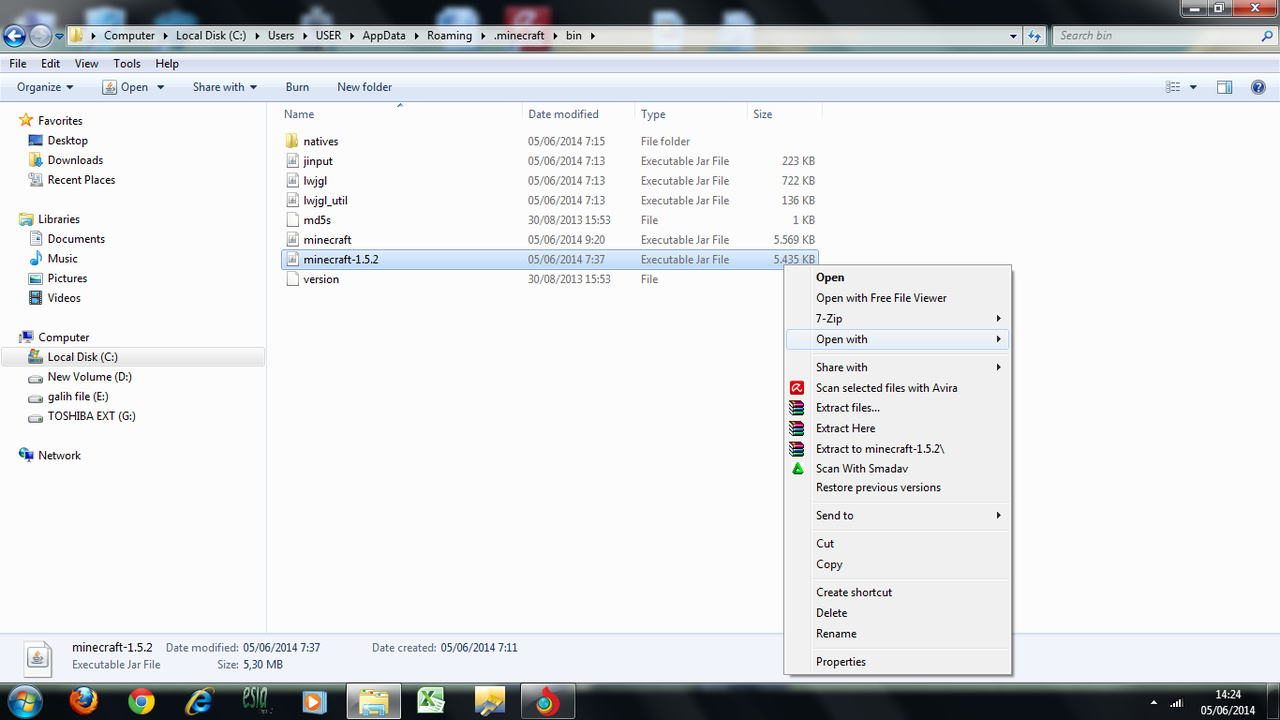Select the natives folder icon
The image size is (1280, 720).
292,141
